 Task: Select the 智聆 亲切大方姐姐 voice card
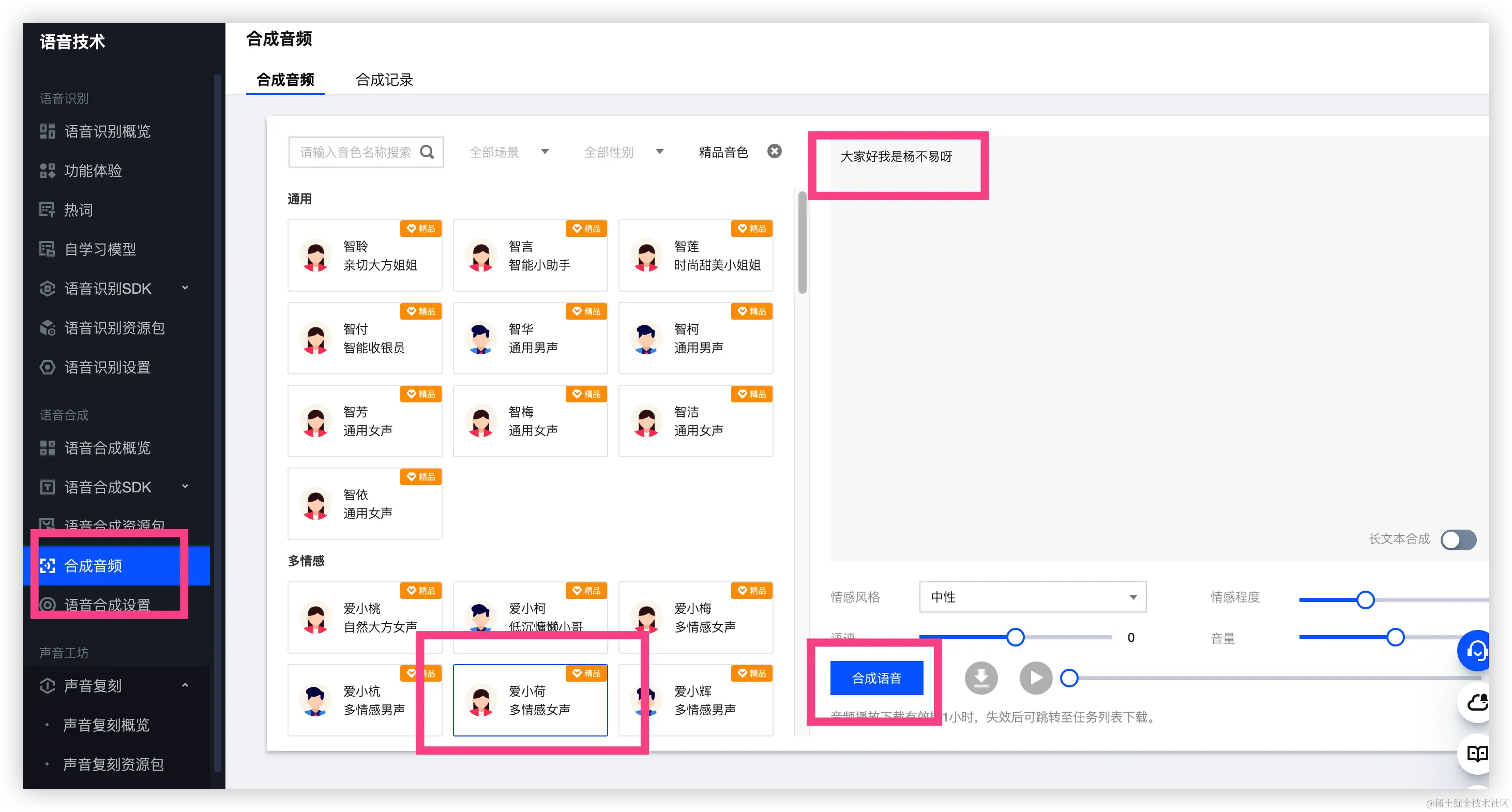tap(365, 255)
